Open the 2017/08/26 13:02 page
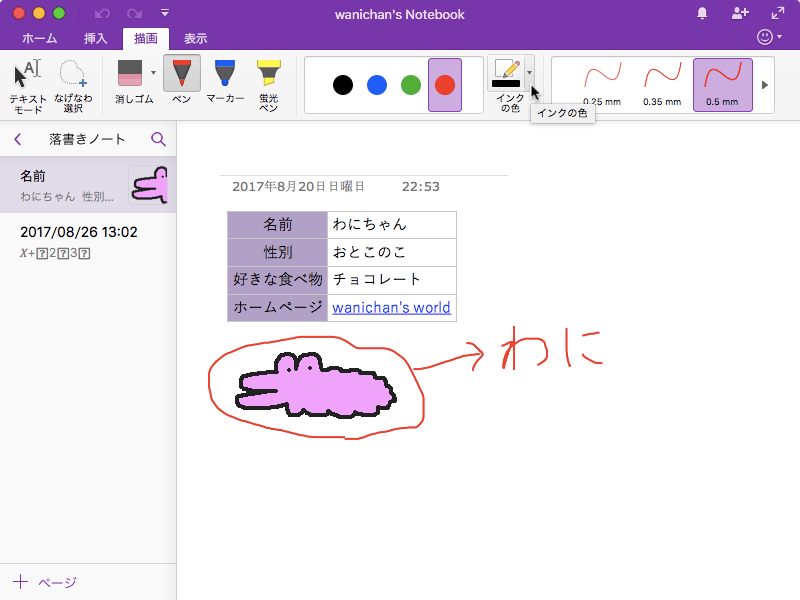800x600 pixels. pyautogui.click(x=88, y=241)
